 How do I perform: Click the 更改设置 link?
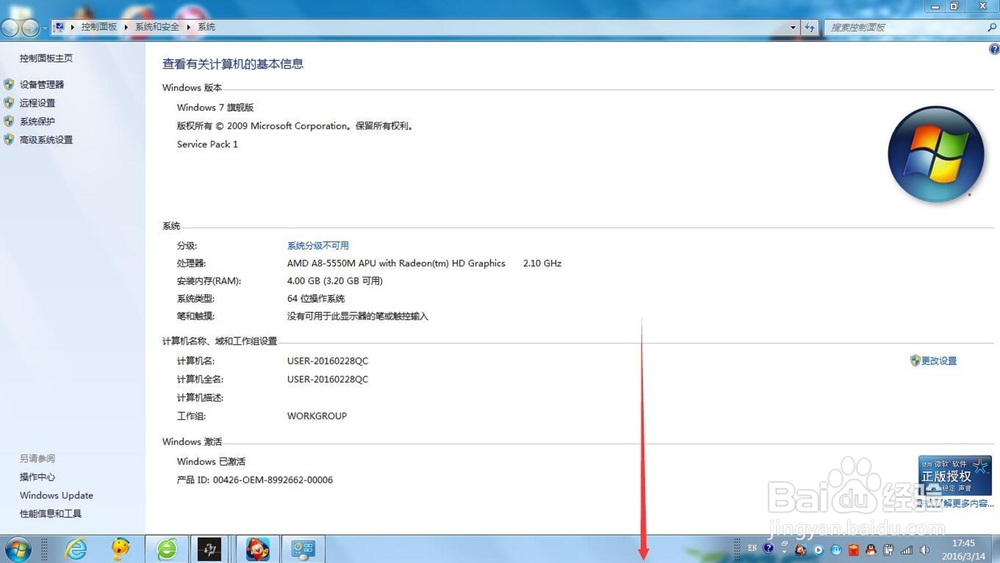[938, 360]
